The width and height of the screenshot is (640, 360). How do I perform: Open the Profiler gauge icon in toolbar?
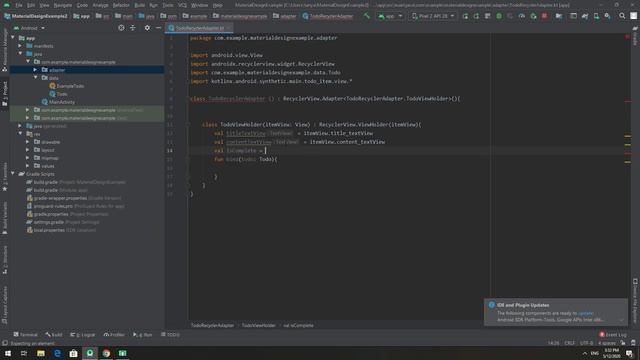(x=522, y=16)
